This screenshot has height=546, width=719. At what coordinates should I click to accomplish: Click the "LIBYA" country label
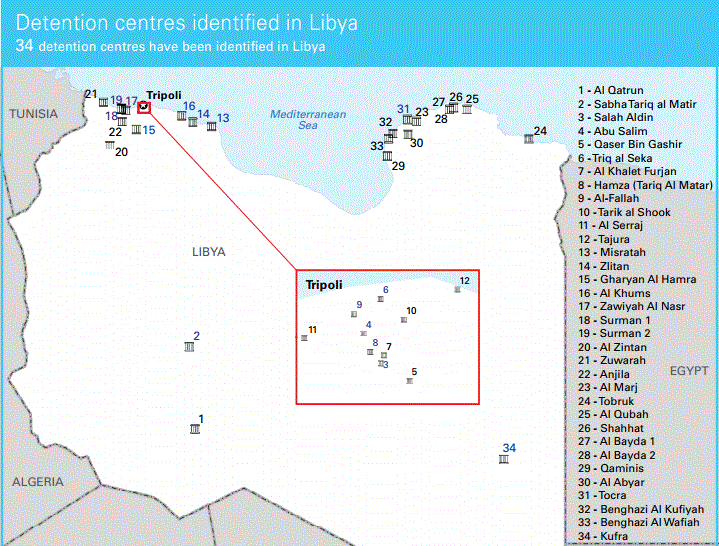click(209, 252)
